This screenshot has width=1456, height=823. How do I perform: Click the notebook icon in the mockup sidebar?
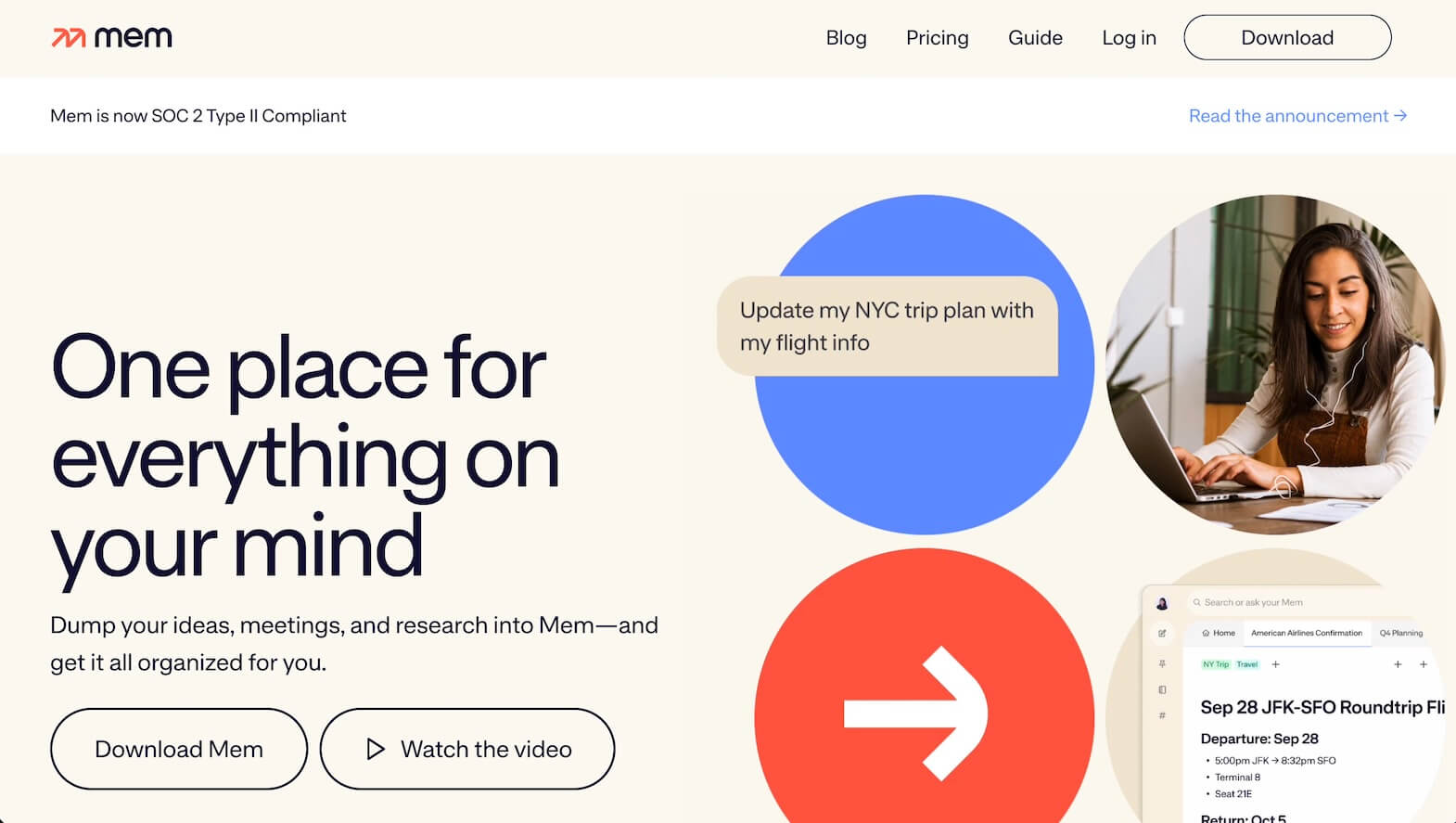(1162, 690)
